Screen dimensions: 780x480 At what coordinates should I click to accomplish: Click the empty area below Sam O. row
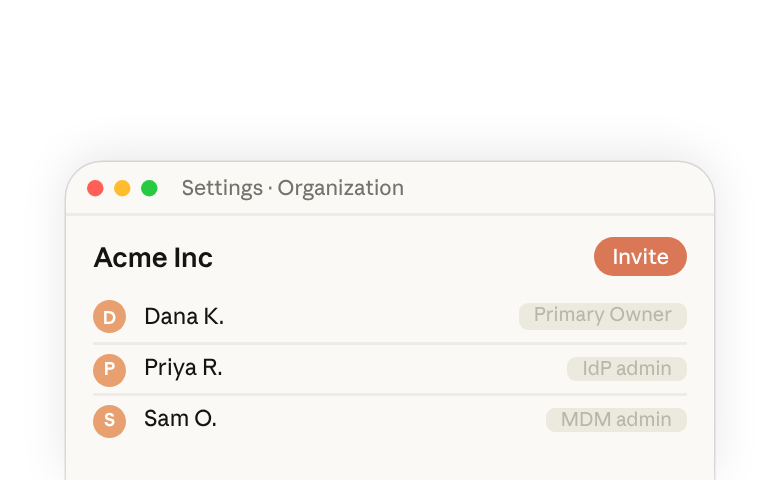[390, 460]
